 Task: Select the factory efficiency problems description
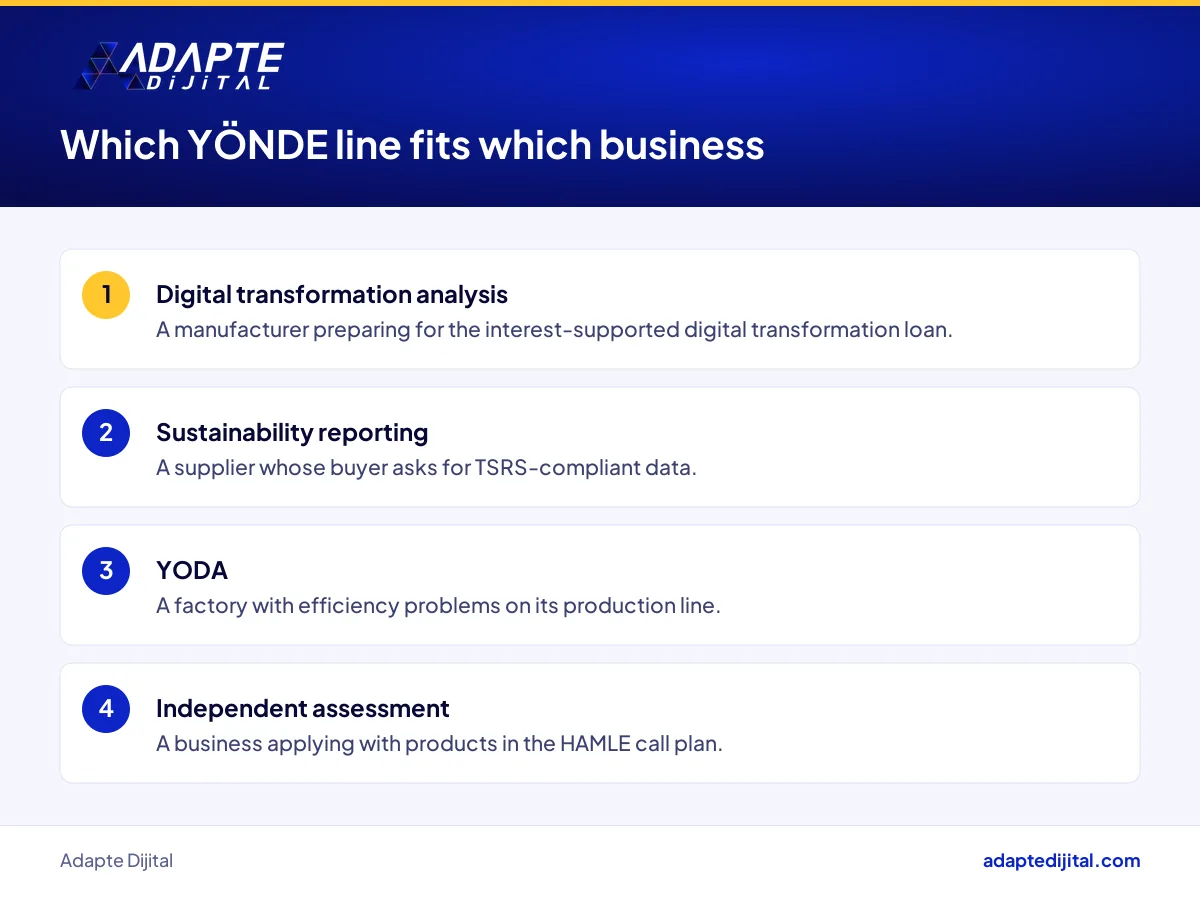(438, 606)
